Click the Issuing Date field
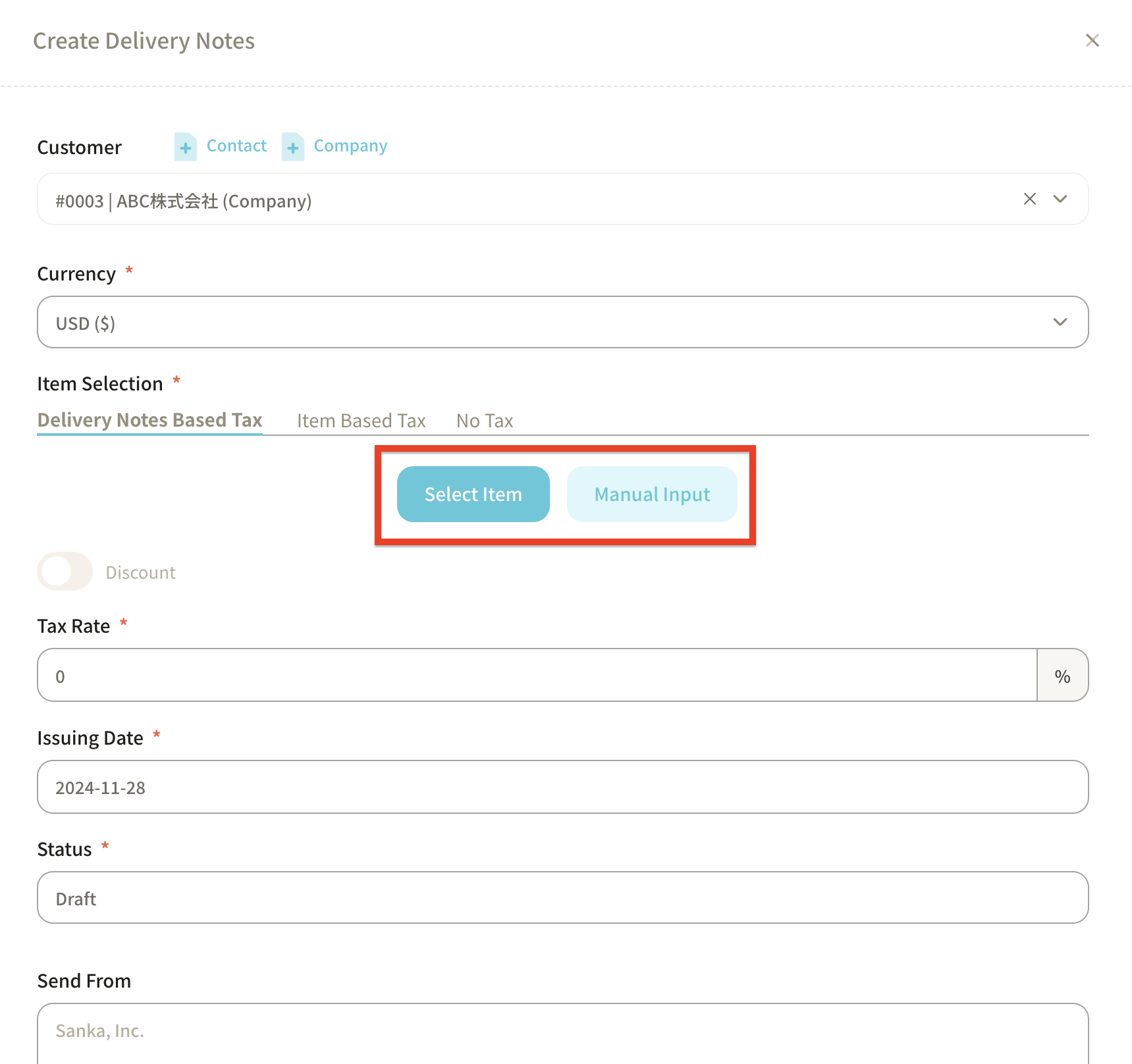This screenshot has height=1064, width=1132. tap(562, 787)
